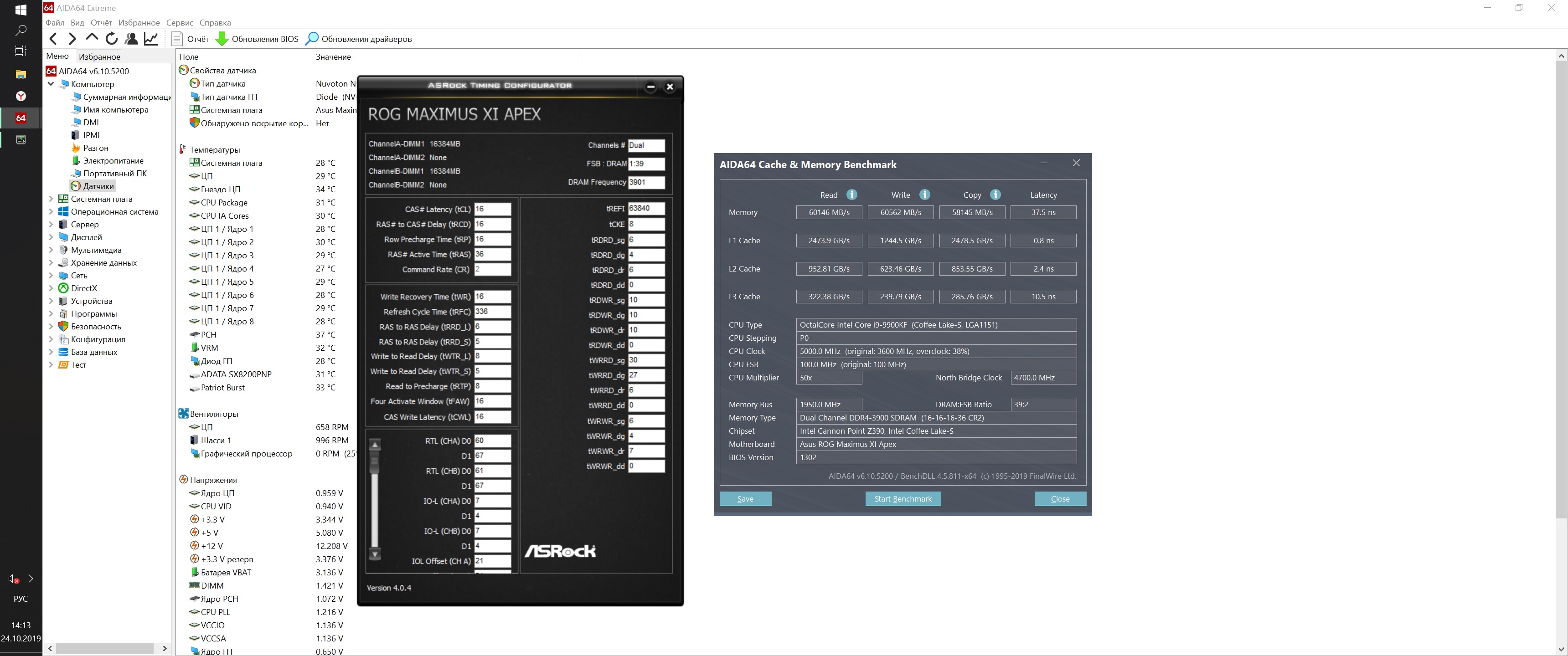Click the refresh icon in toolbar
The width and height of the screenshot is (1568, 656).
[x=111, y=39]
